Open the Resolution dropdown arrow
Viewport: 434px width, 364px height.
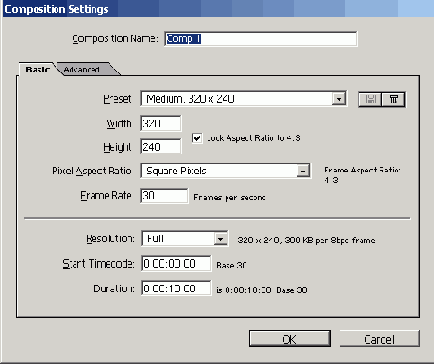click(220, 239)
